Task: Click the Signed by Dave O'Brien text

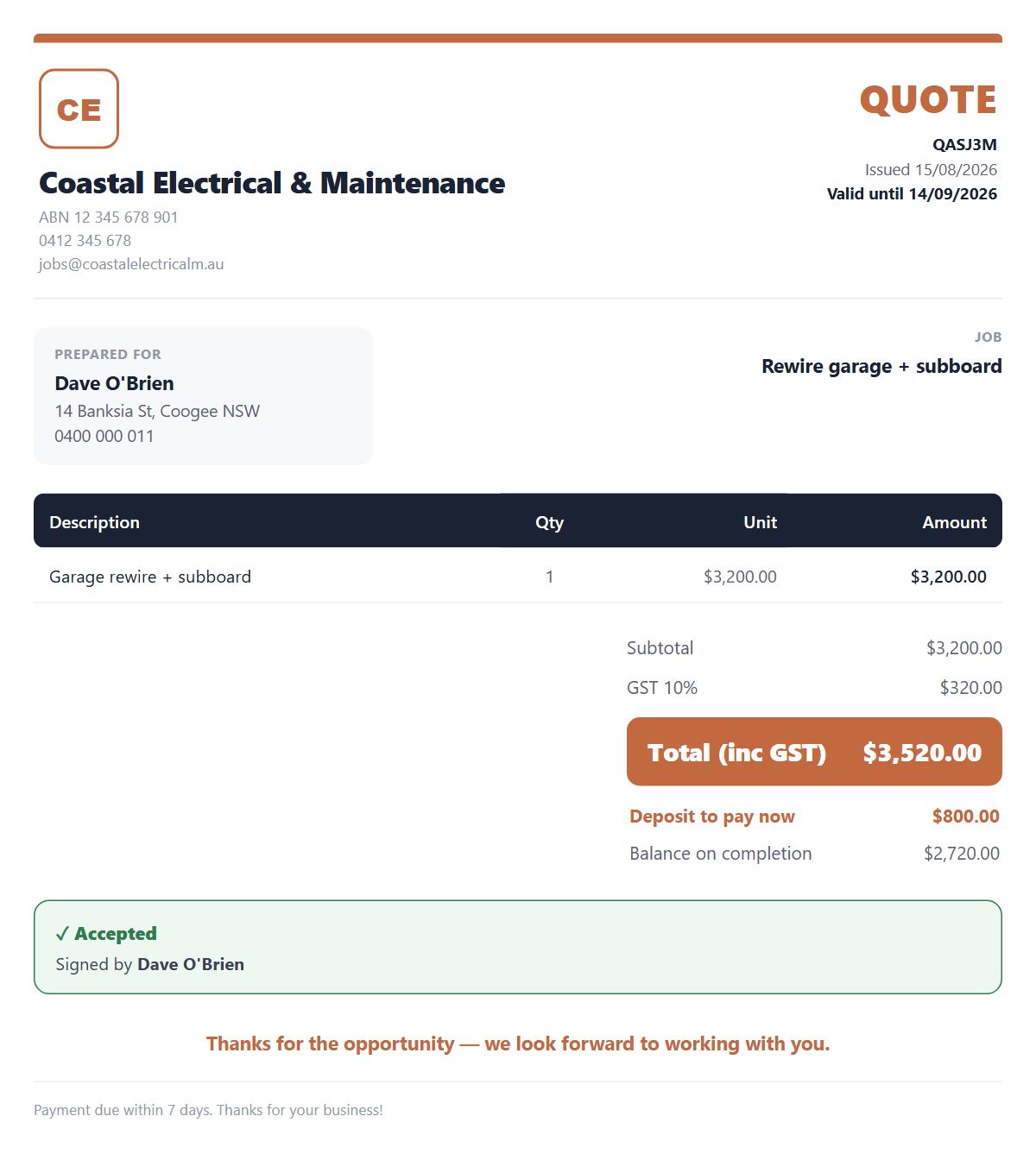Action: pos(150,964)
